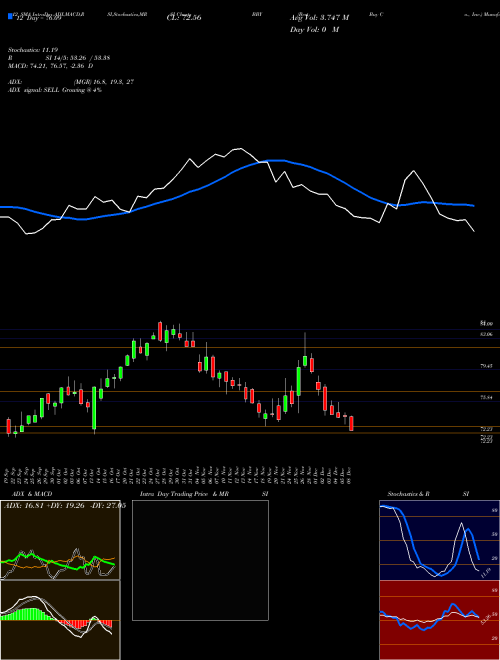
Task: Click the MACD histogram chart panel
Action: (60, 620)
